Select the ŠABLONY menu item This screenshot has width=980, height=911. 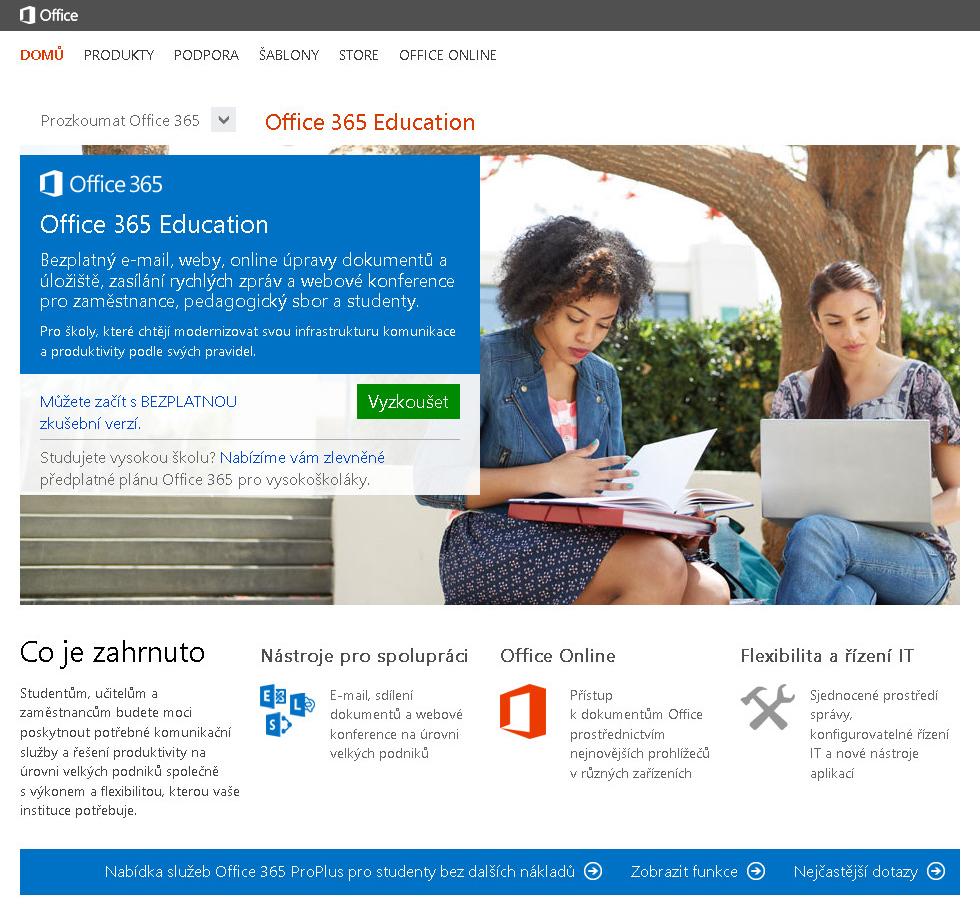[x=289, y=55]
